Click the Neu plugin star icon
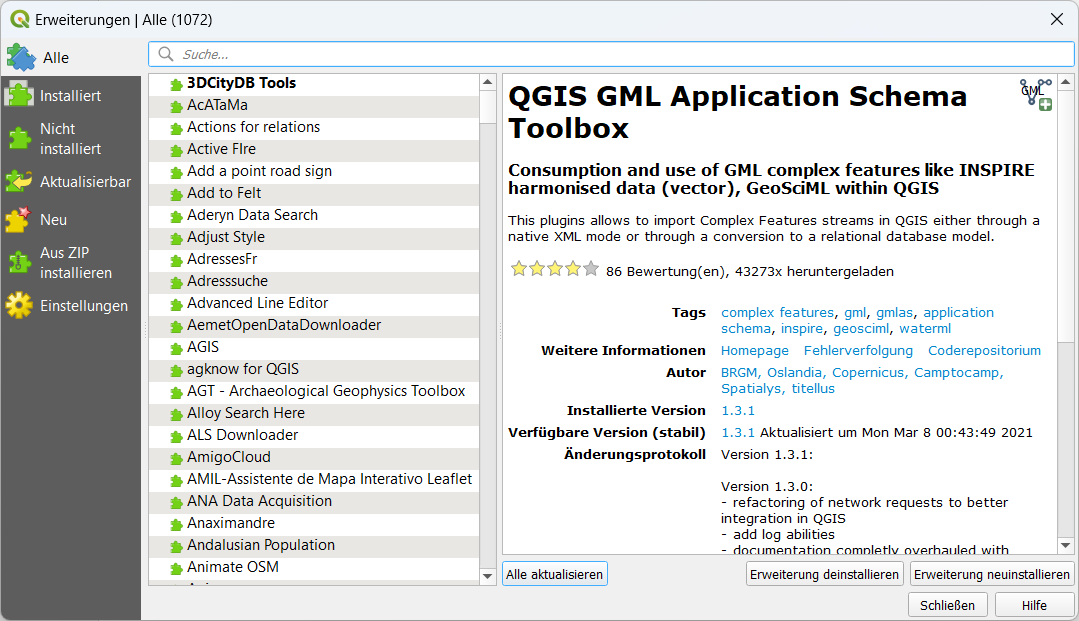 [20, 219]
